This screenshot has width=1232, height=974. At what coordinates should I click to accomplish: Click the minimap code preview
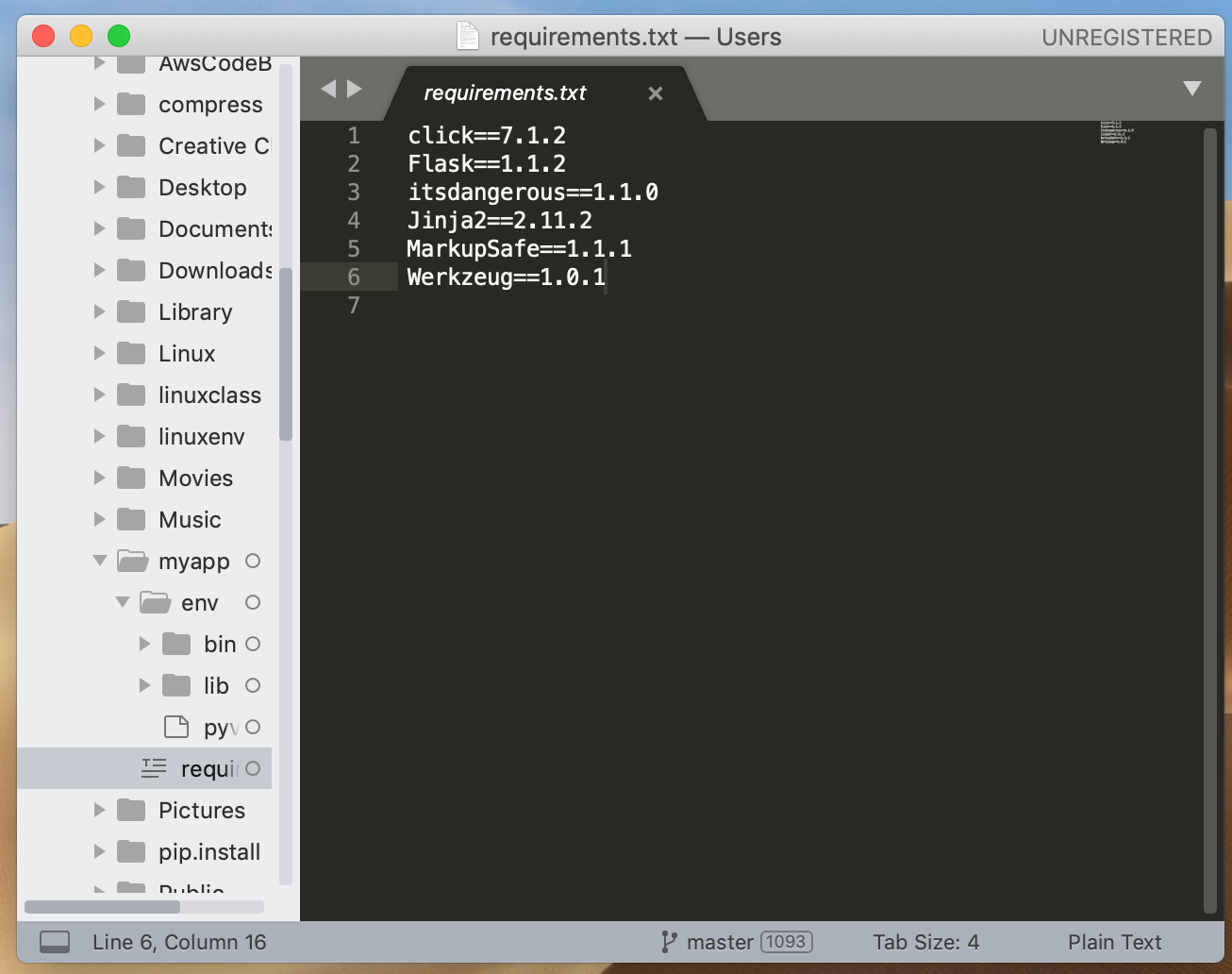(1117, 132)
